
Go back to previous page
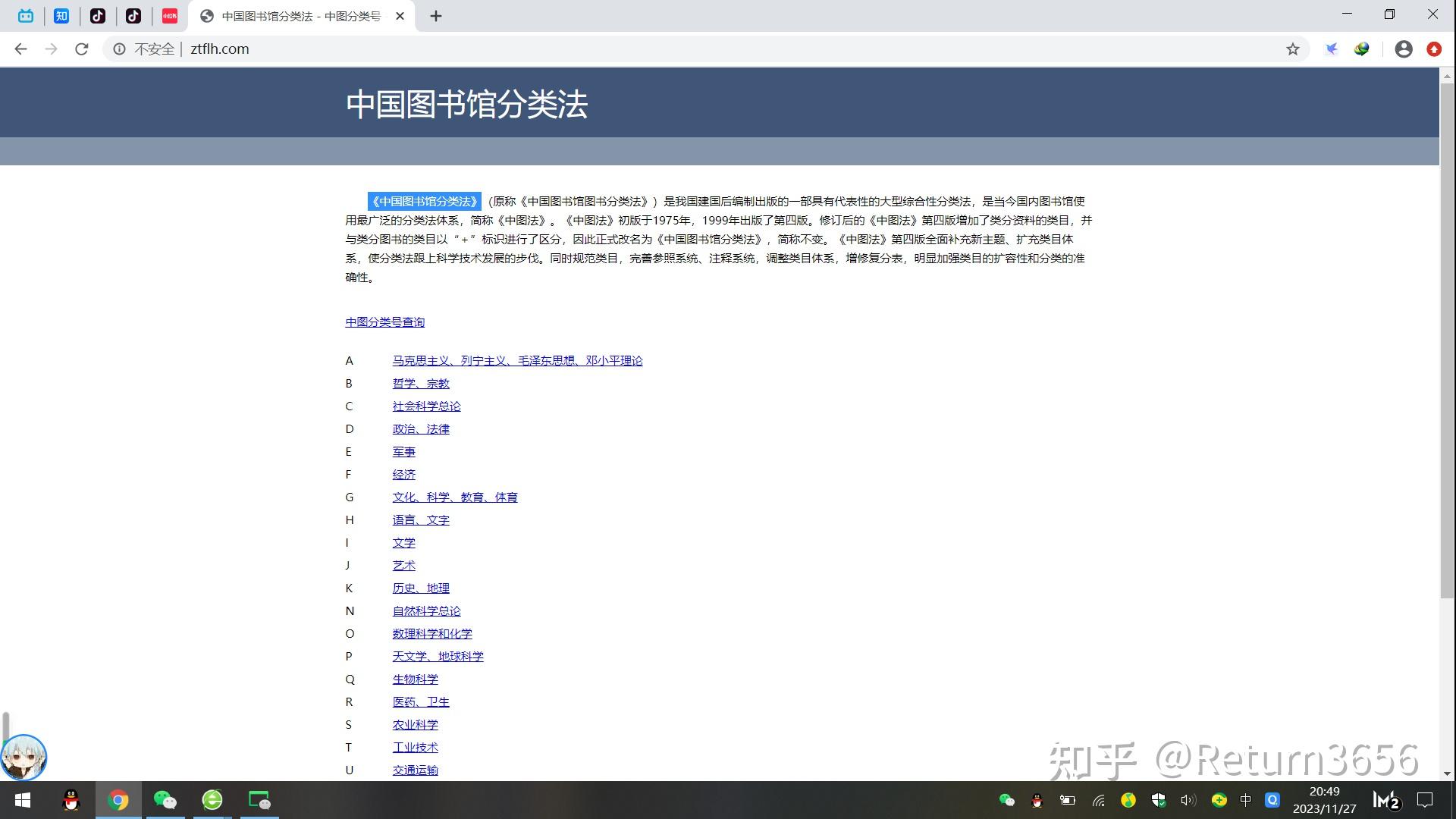20,49
